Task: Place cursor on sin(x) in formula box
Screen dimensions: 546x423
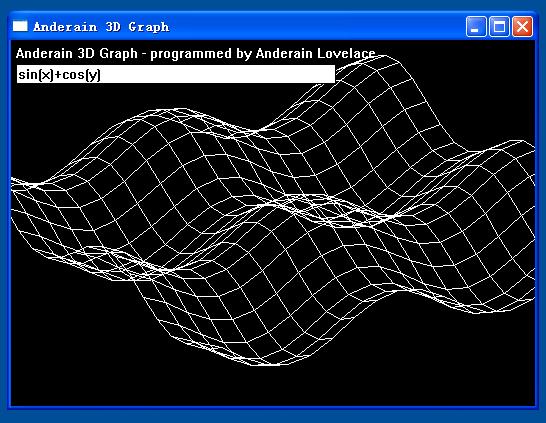Action: pos(36,75)
